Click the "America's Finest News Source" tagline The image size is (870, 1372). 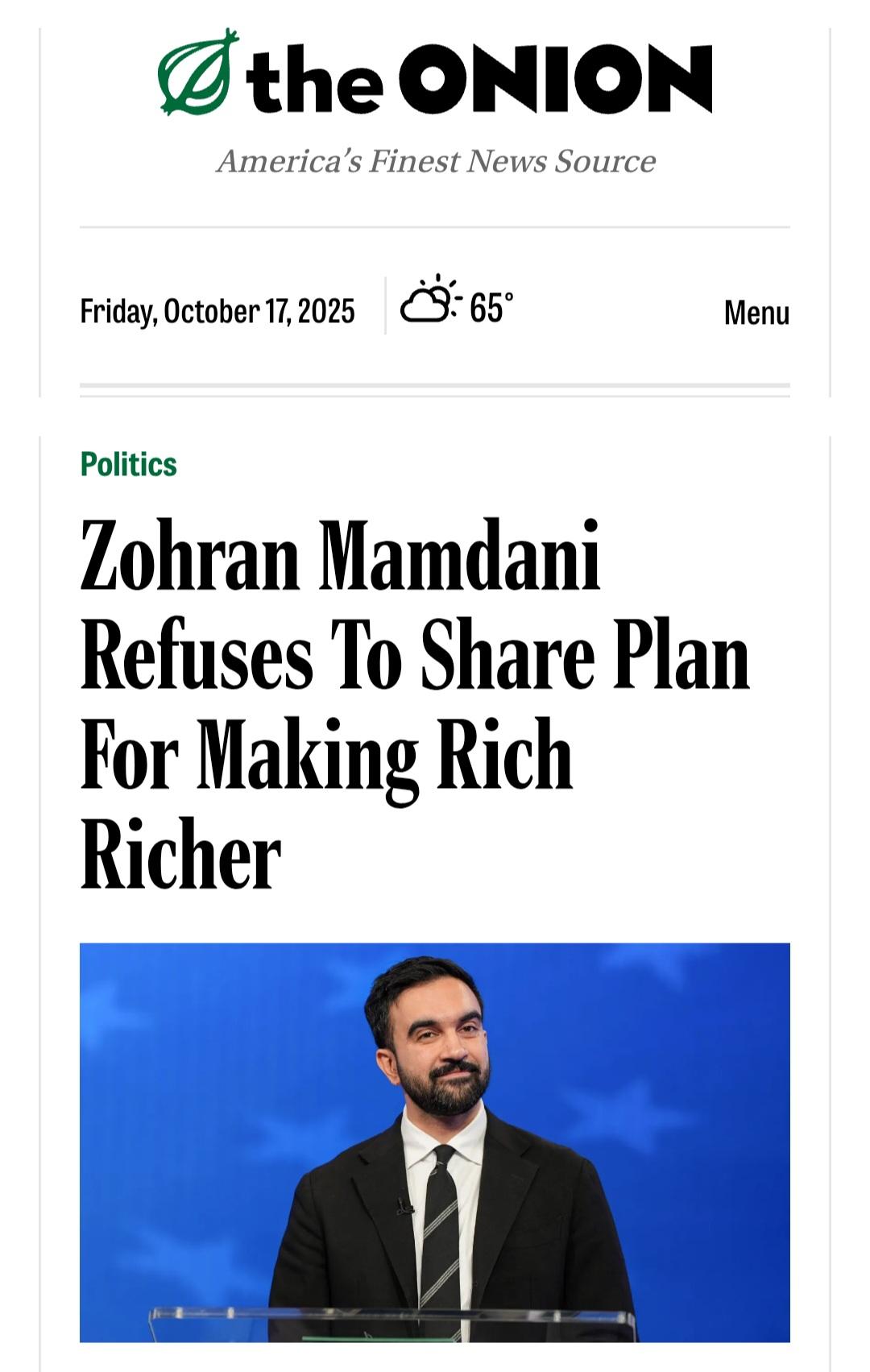coord(436,161)
